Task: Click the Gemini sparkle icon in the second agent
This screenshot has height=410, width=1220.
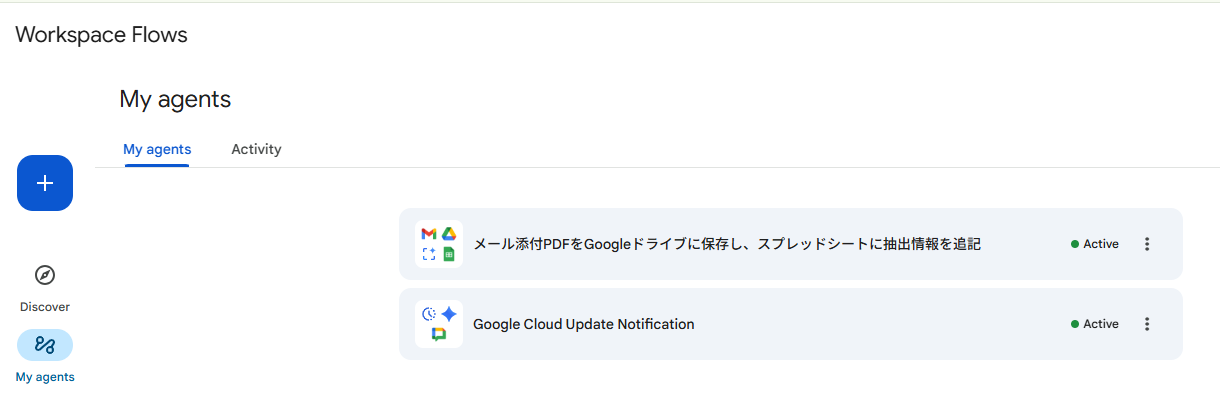Action: (x=449, y=314)
